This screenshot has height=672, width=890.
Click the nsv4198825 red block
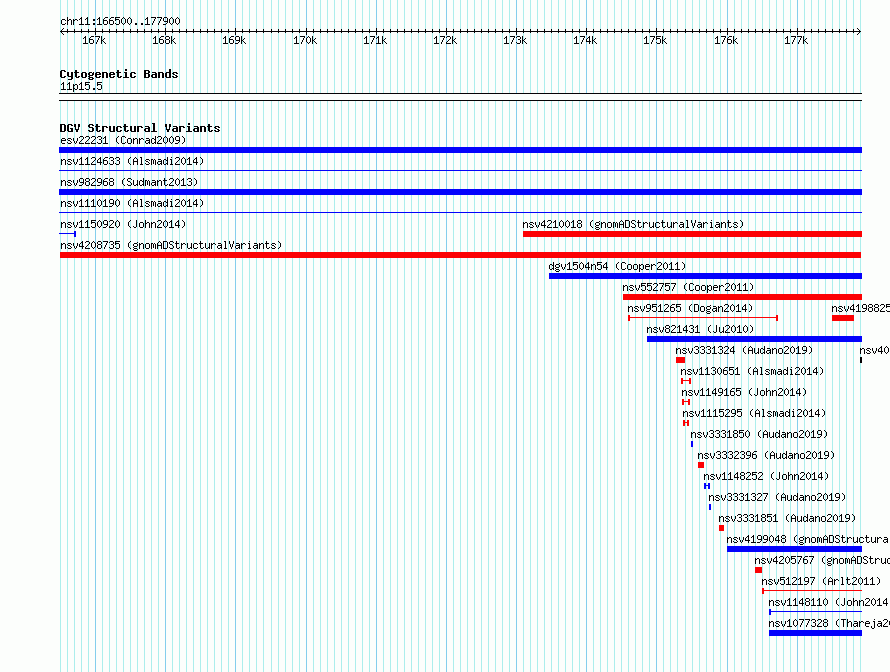[842, 318]
